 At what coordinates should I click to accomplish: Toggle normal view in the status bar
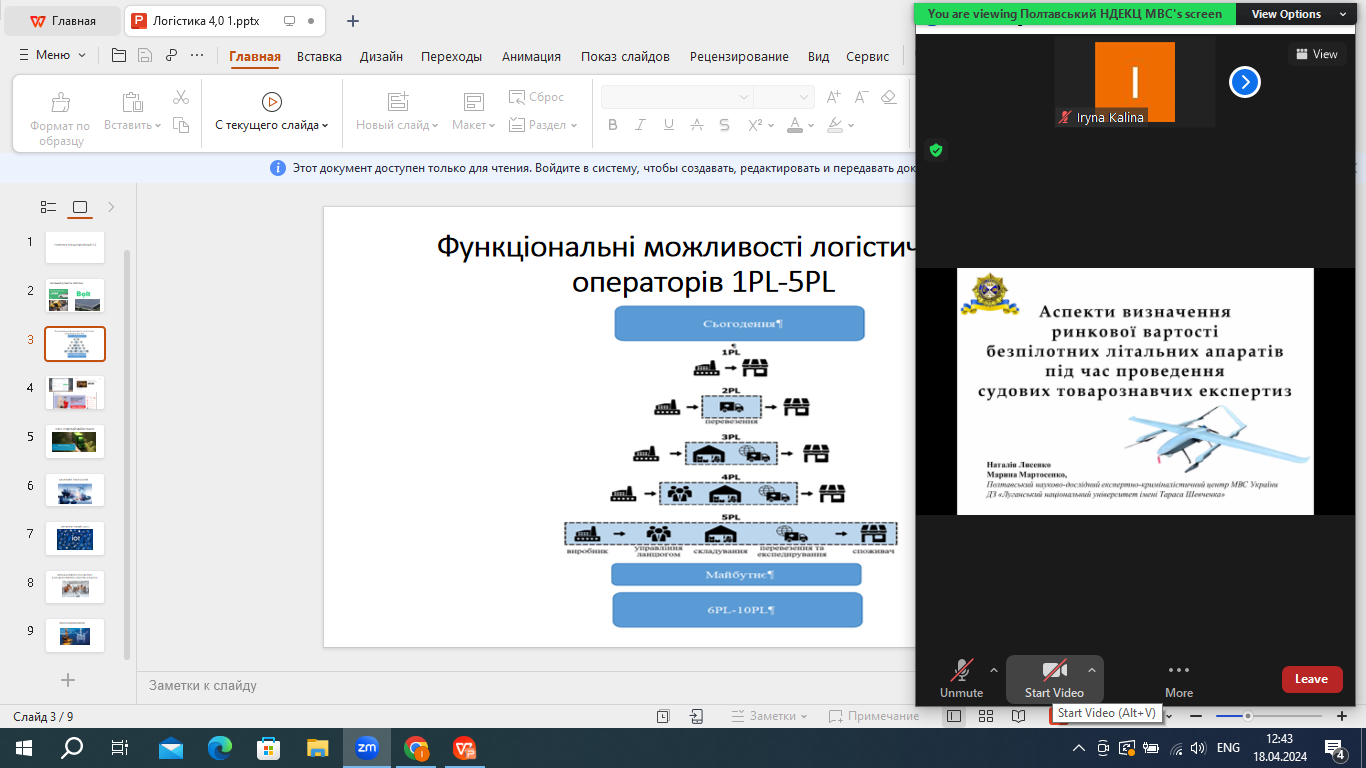(x=954, y=716)
